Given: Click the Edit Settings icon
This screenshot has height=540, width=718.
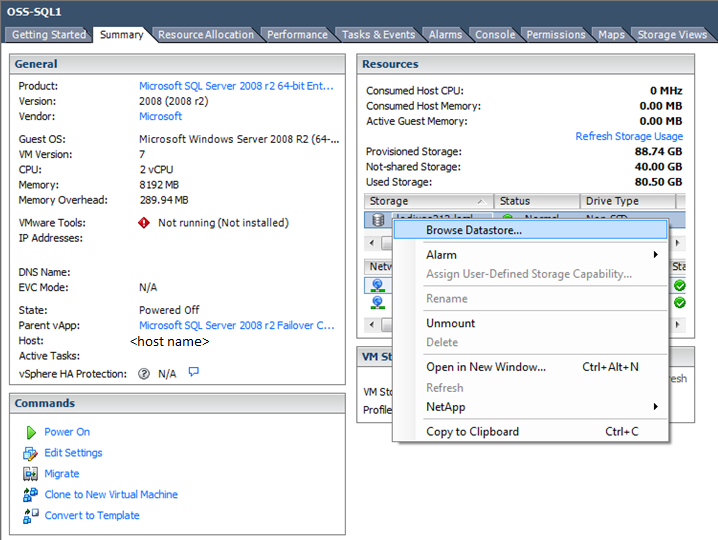Looking at the screenshot, I should tap(28, 453).
